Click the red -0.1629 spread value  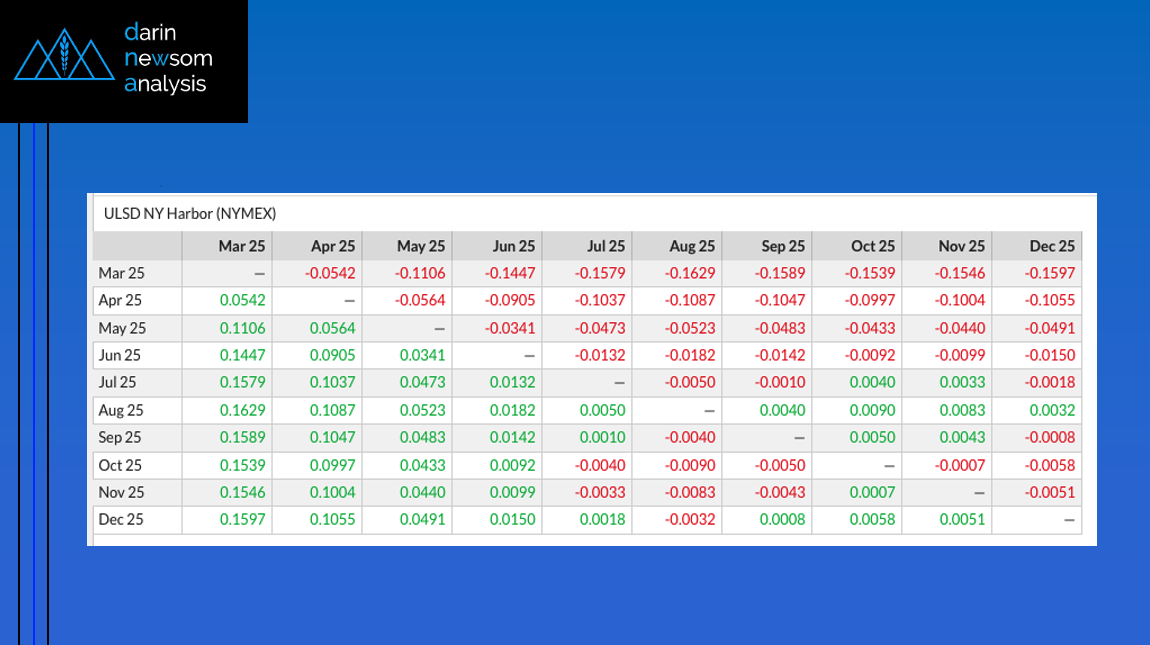(690, 273)
